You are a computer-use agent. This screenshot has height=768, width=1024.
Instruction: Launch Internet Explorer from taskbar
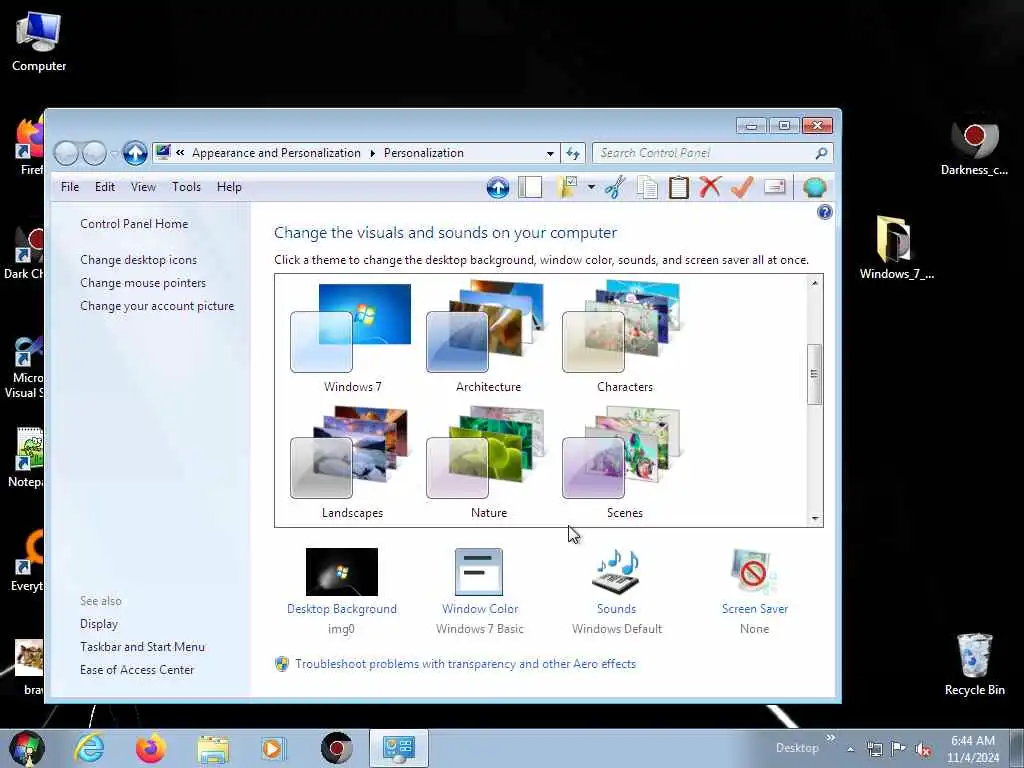coord(89,748)
